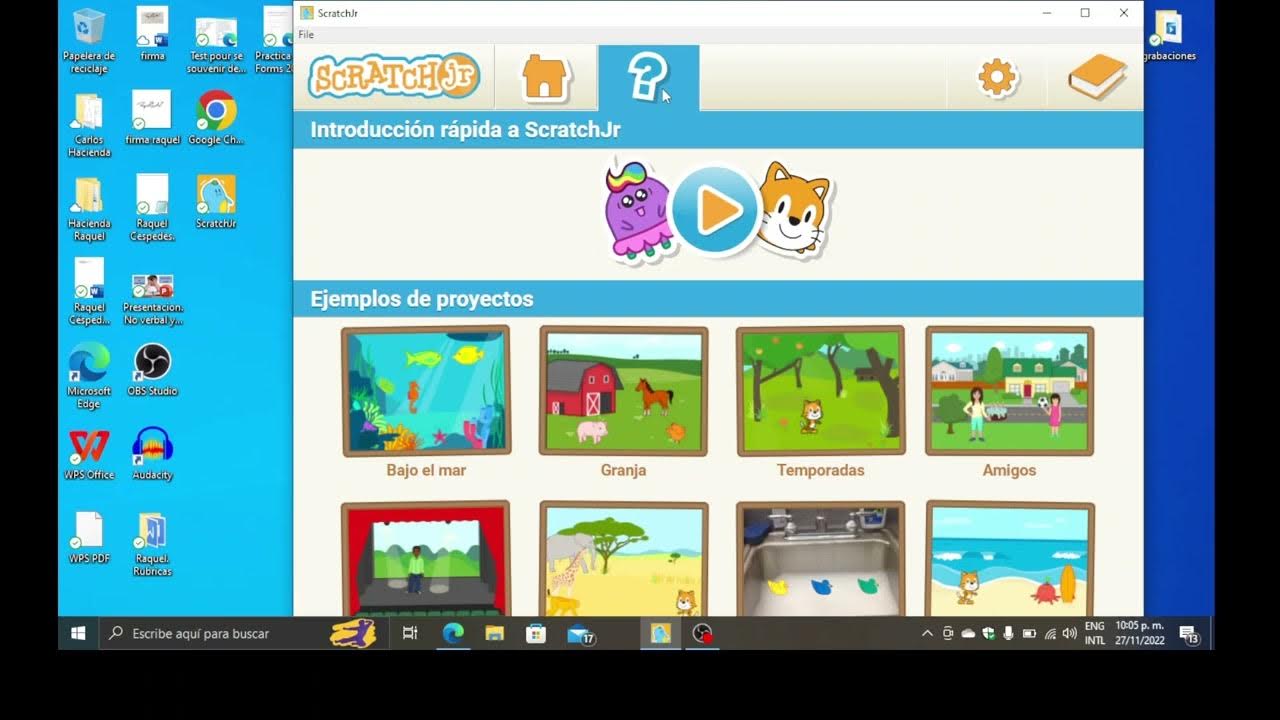The height and width of the screenshot is (720, 1280).
Task: Select the Presentacion No verbal PowerPoint file
Action: click(x=152, y=298)
